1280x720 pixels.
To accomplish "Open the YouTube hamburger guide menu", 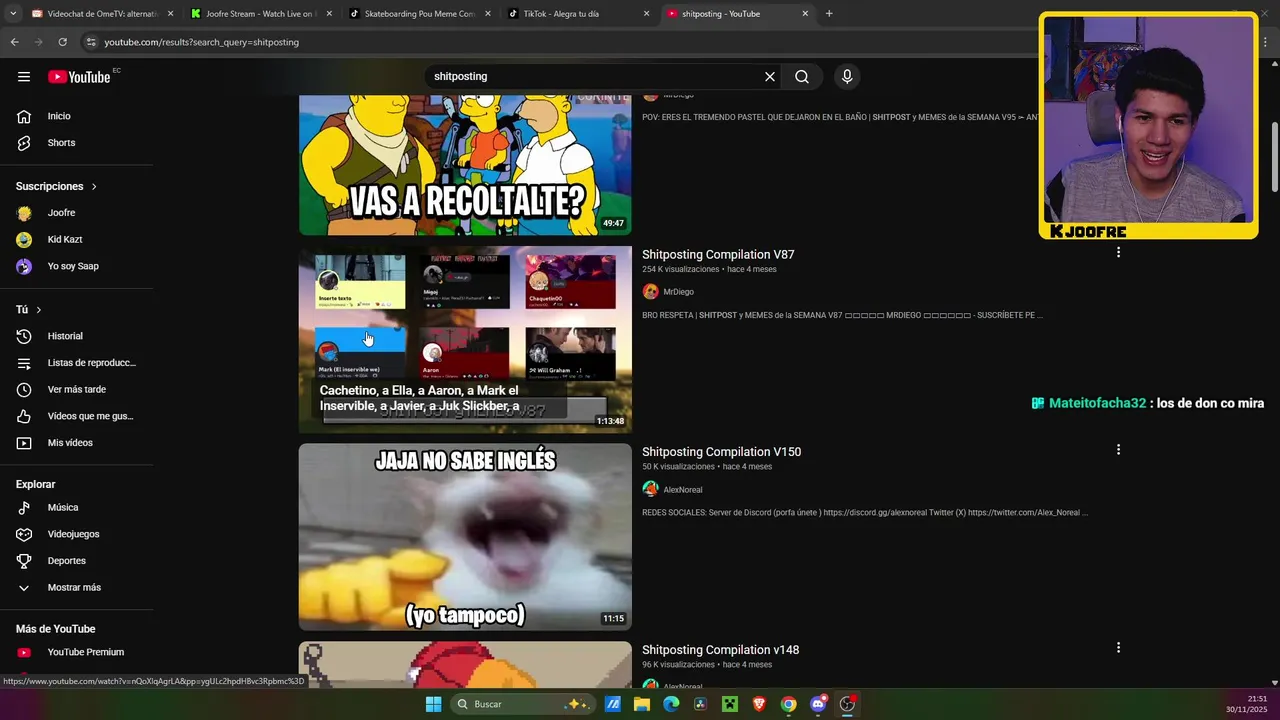I will click(24, 77).
